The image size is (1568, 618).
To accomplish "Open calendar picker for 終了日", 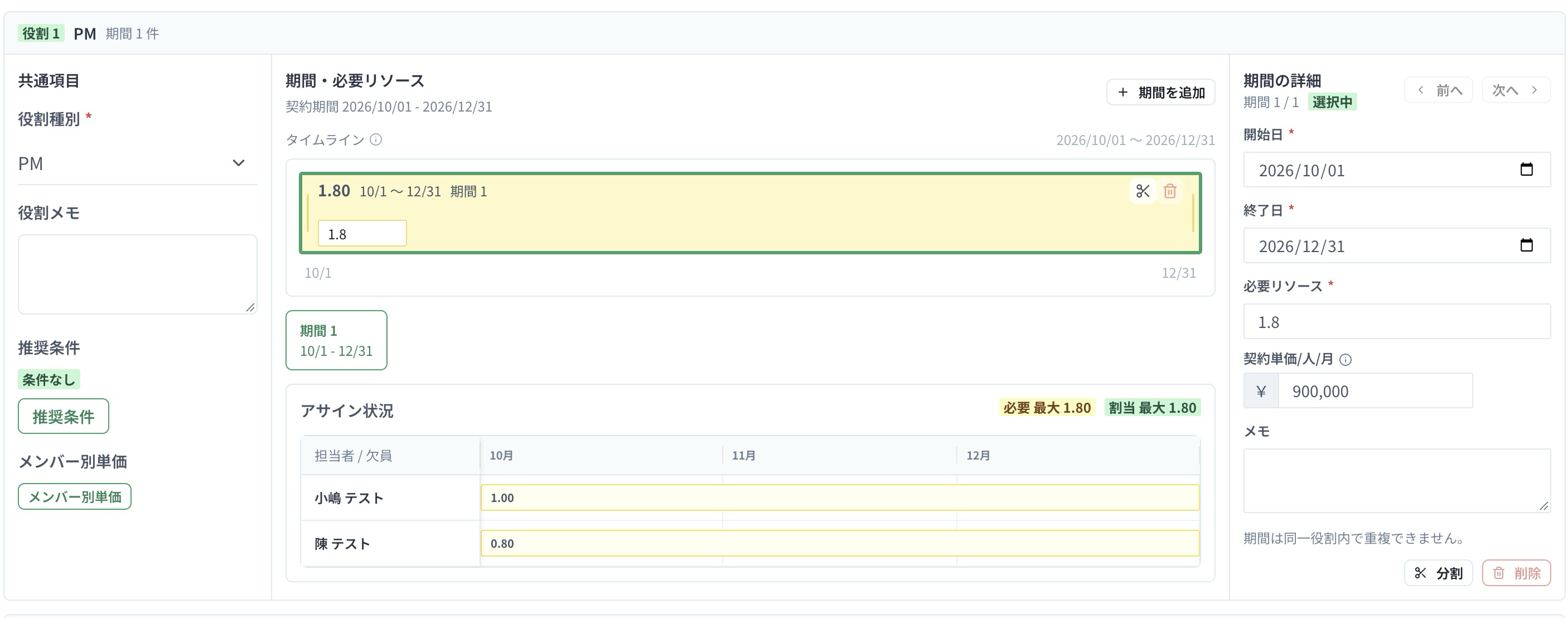I will (1526, 245).
